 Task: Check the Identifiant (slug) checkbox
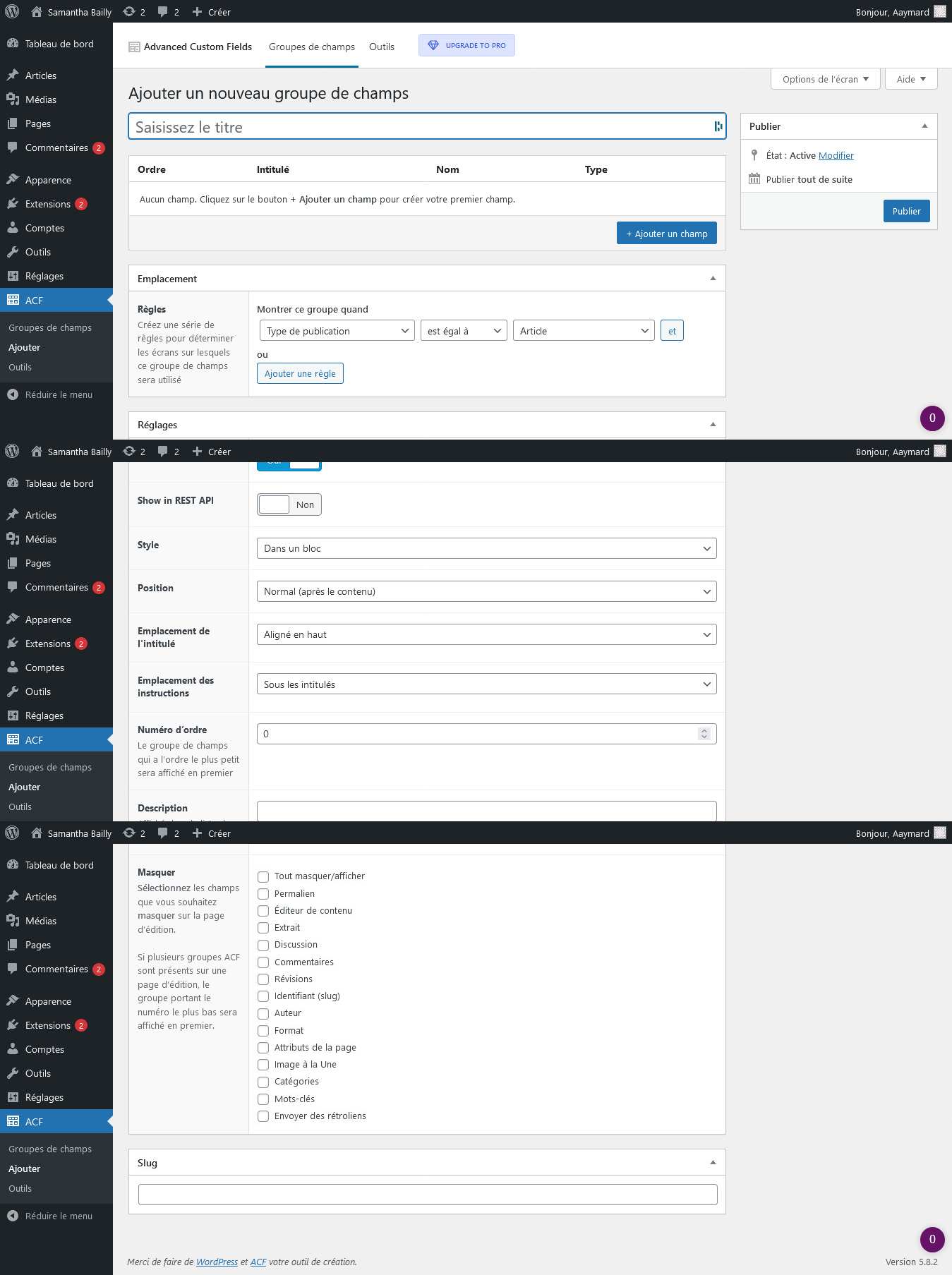(263, 996)
